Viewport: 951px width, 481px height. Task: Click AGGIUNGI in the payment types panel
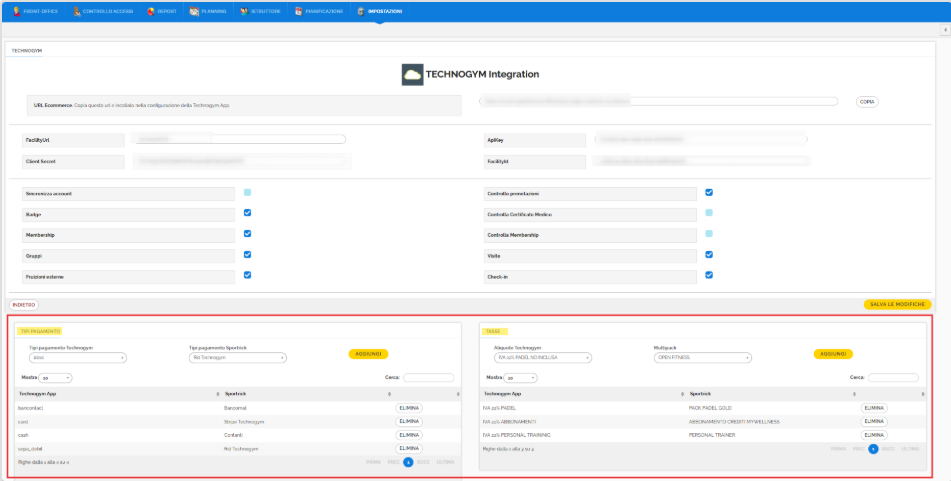coord(368,354)
